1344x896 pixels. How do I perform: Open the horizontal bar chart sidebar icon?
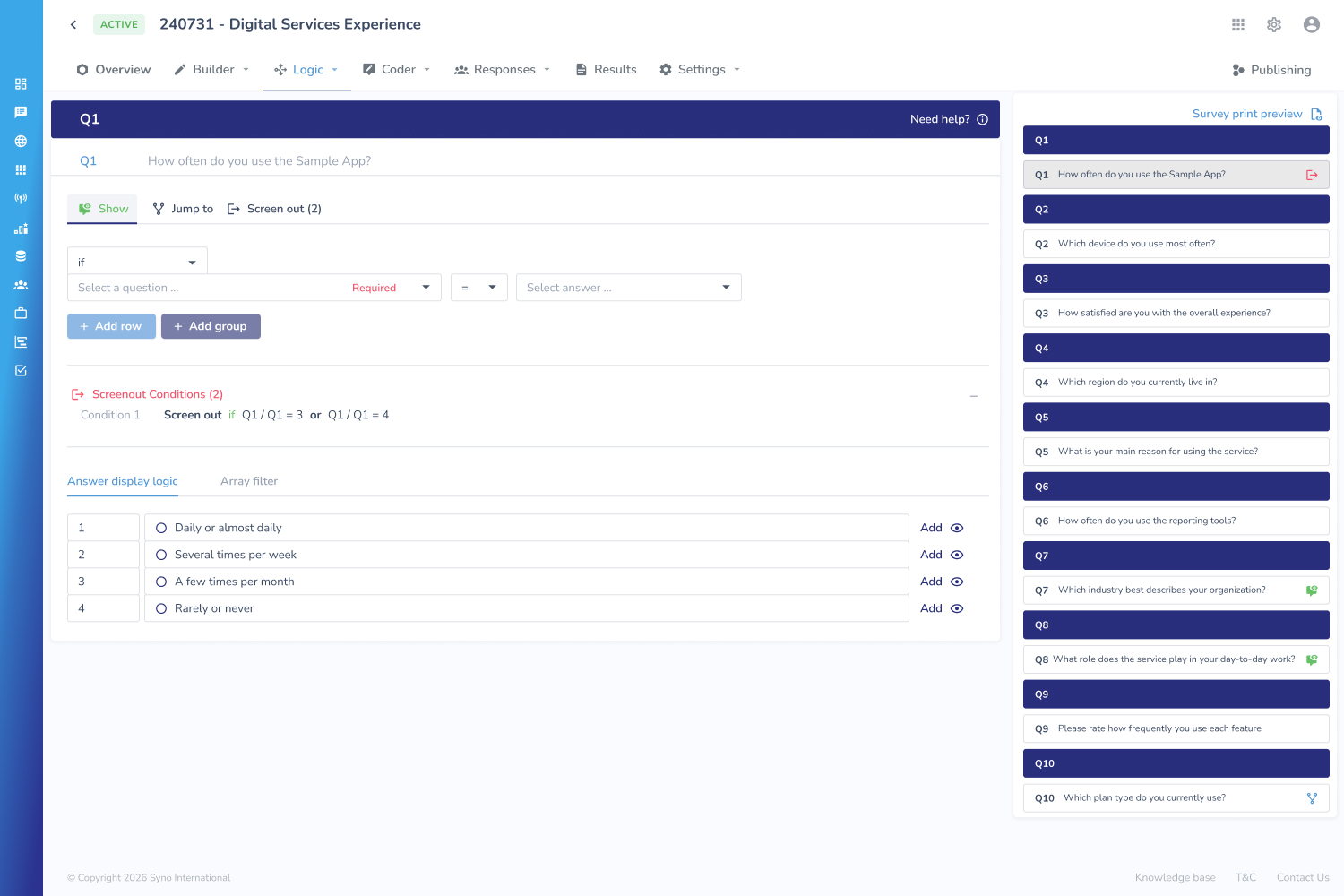click(21, 342)
